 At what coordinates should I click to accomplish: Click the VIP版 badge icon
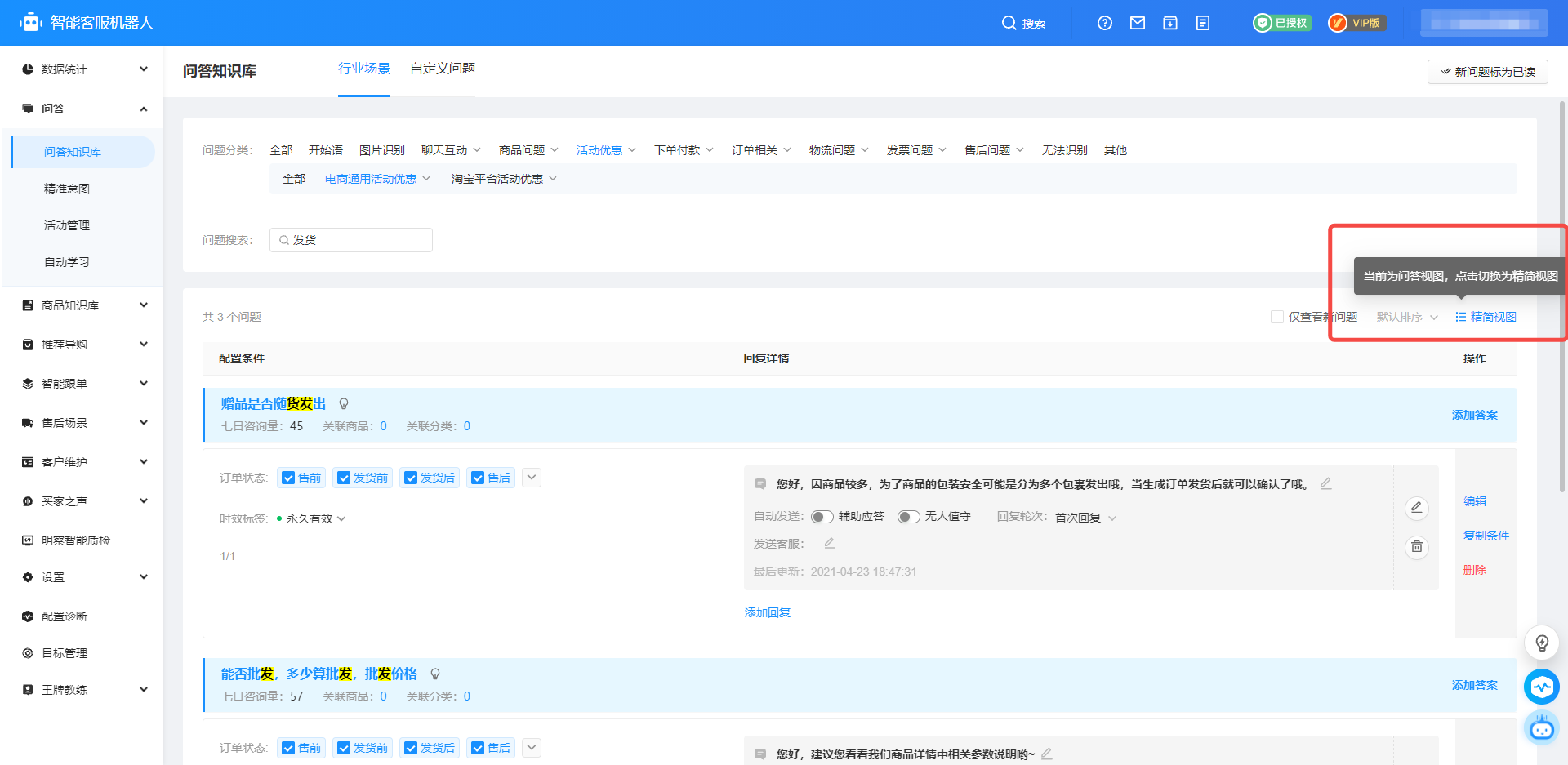click(x=1357, y=23)
